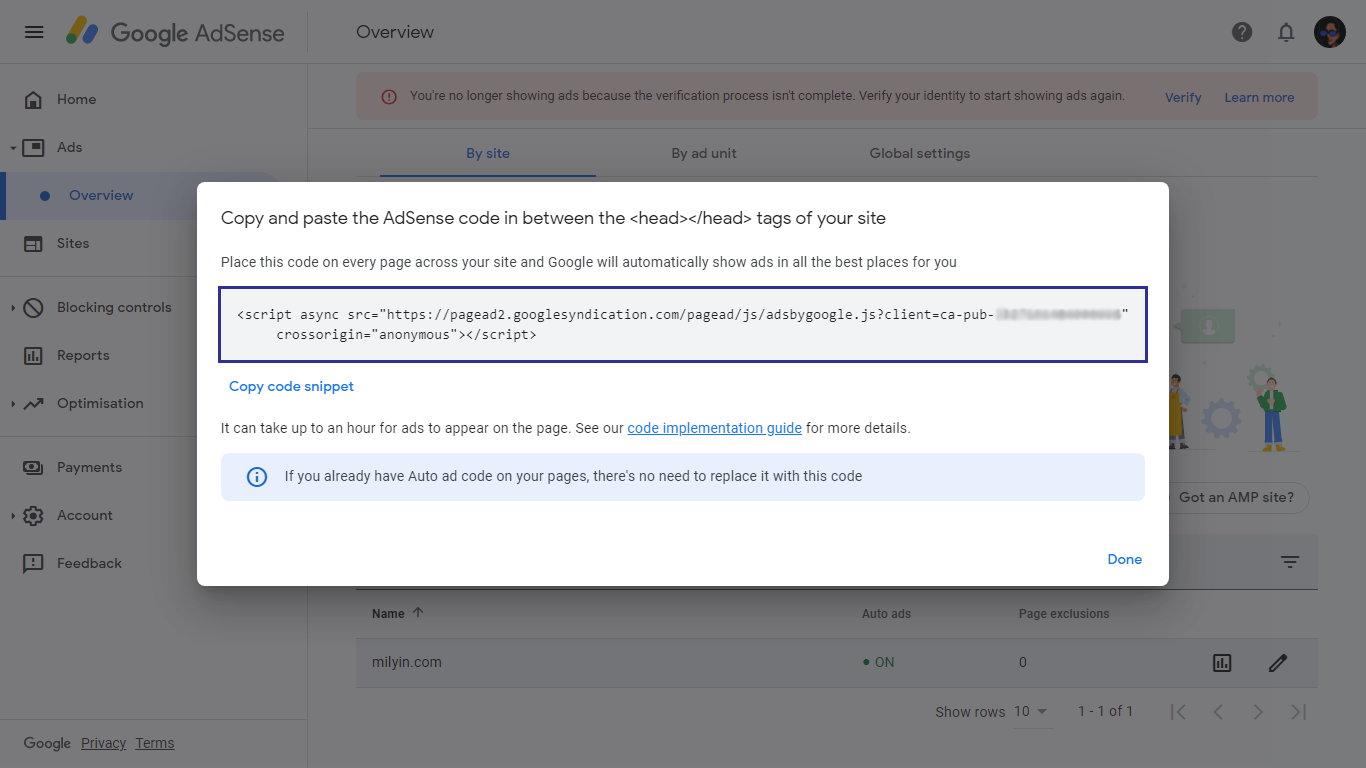Open the table filter icon
Screen dimensions: 1366x768
tap(1291, 562)
